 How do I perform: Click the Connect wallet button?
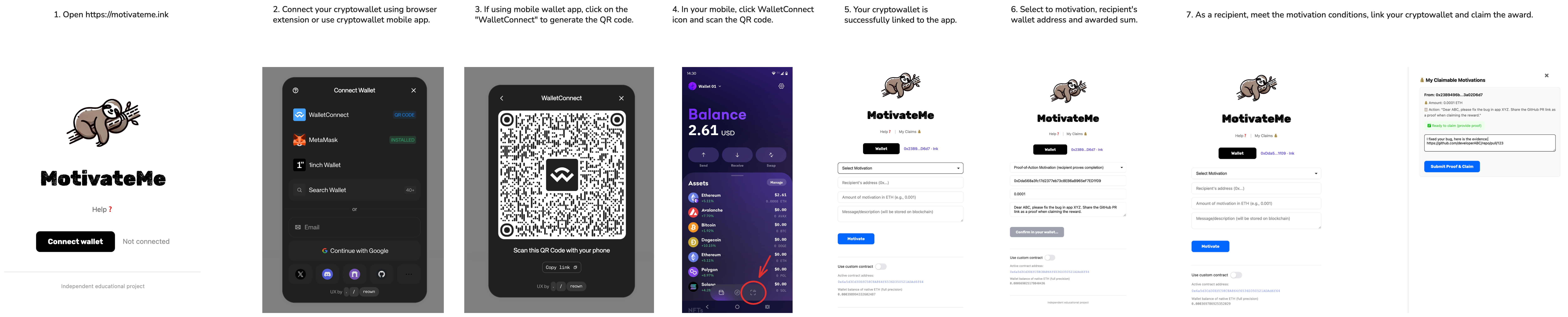[75, 241]
